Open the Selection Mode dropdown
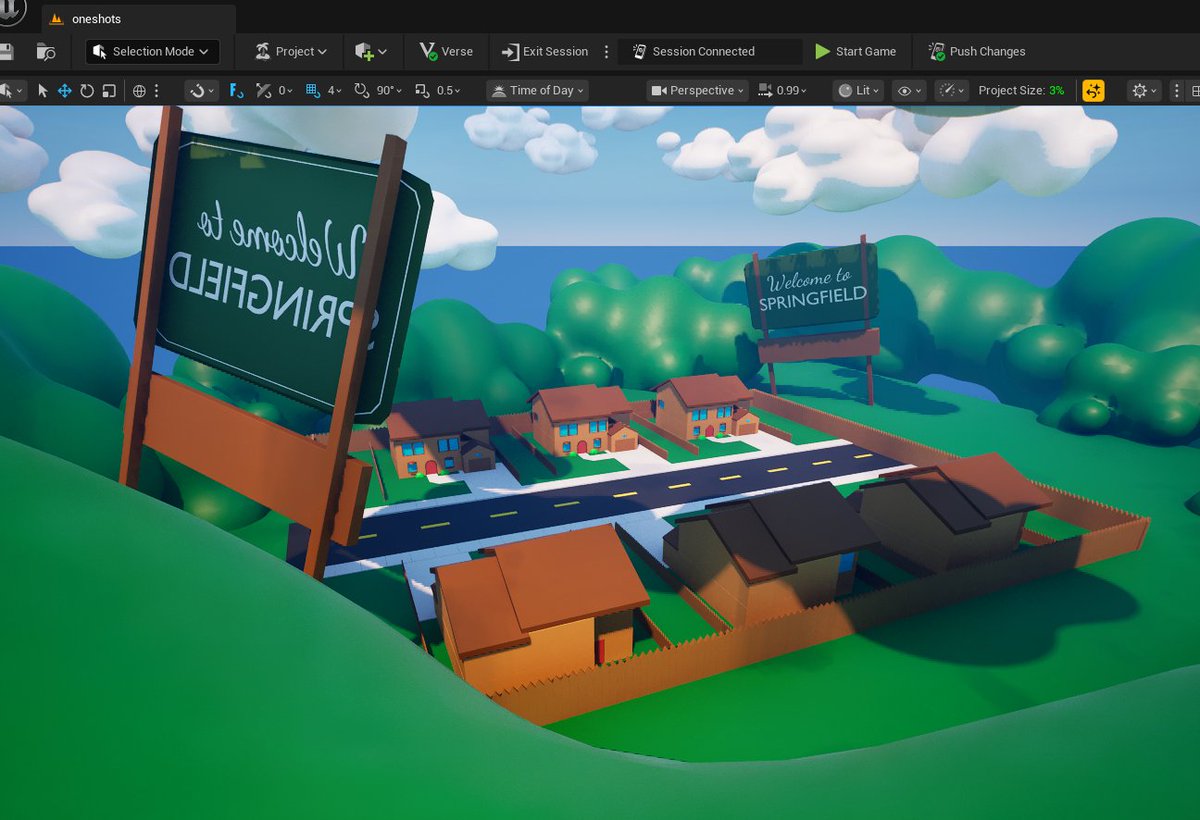 pyautogui.click(x=152, y=51)
